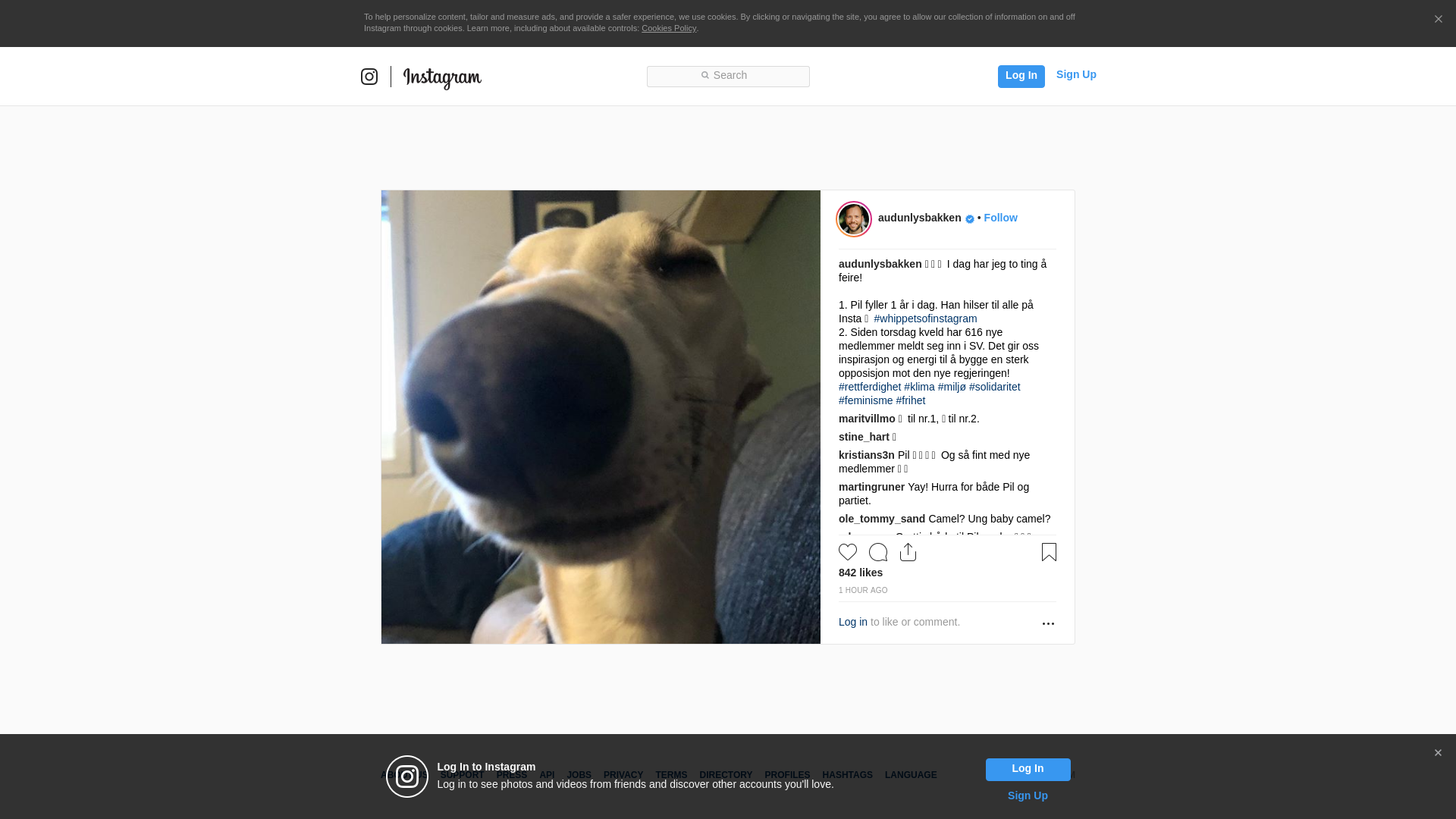Open the #whippetsofinstagram hashtag
This screenshot has width=1456, height=819.
tap(925, 318)
